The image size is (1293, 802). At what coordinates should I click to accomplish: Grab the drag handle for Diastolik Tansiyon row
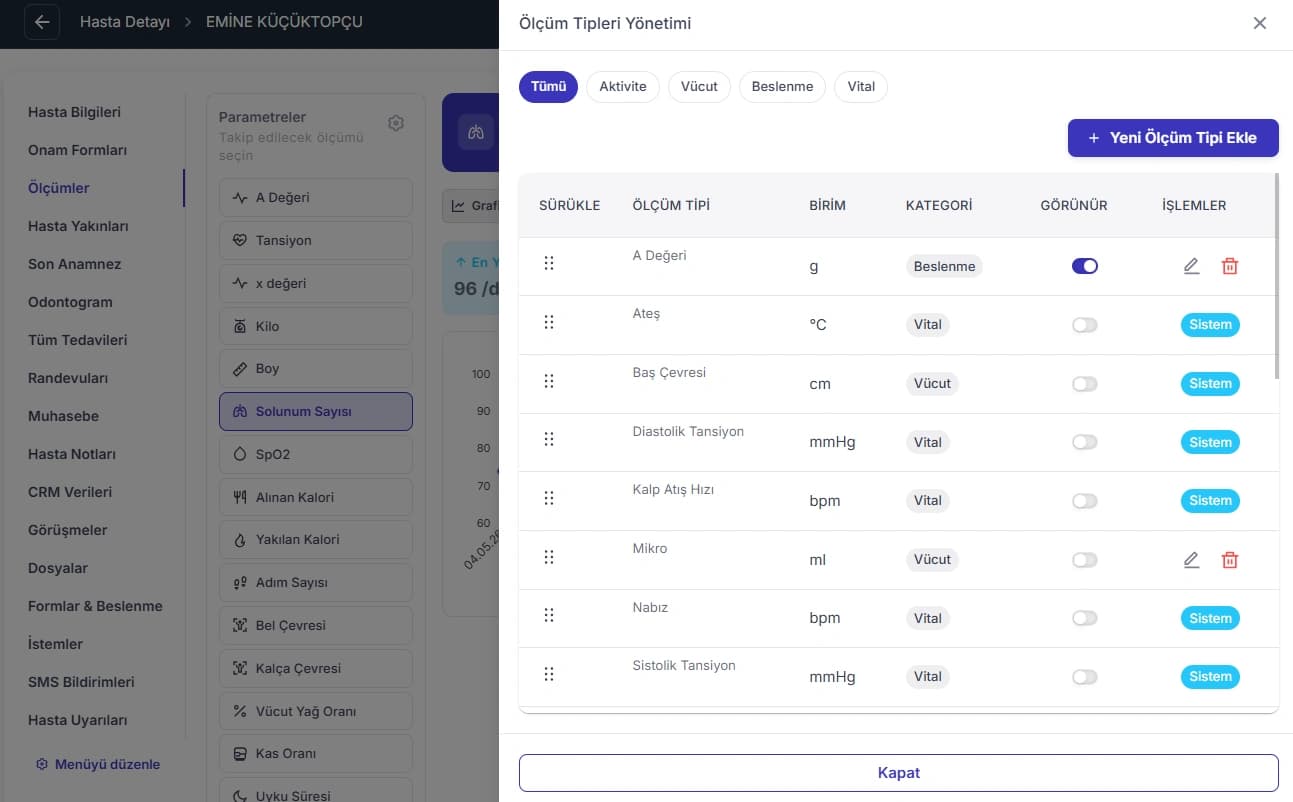coord(549,439)
